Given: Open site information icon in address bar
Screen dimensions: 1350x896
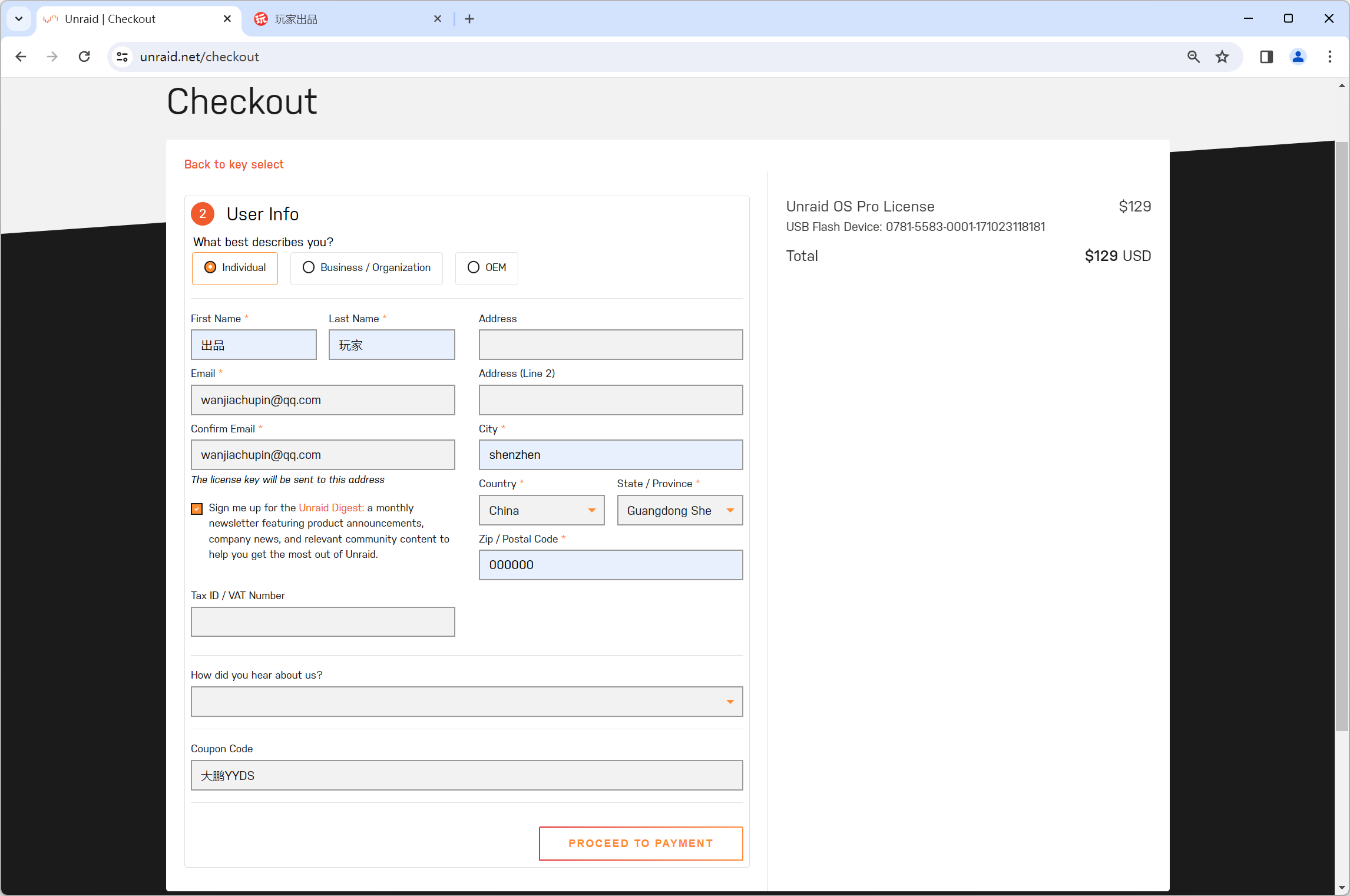Looking at the screenshot, I should click(x=122, y=57).
